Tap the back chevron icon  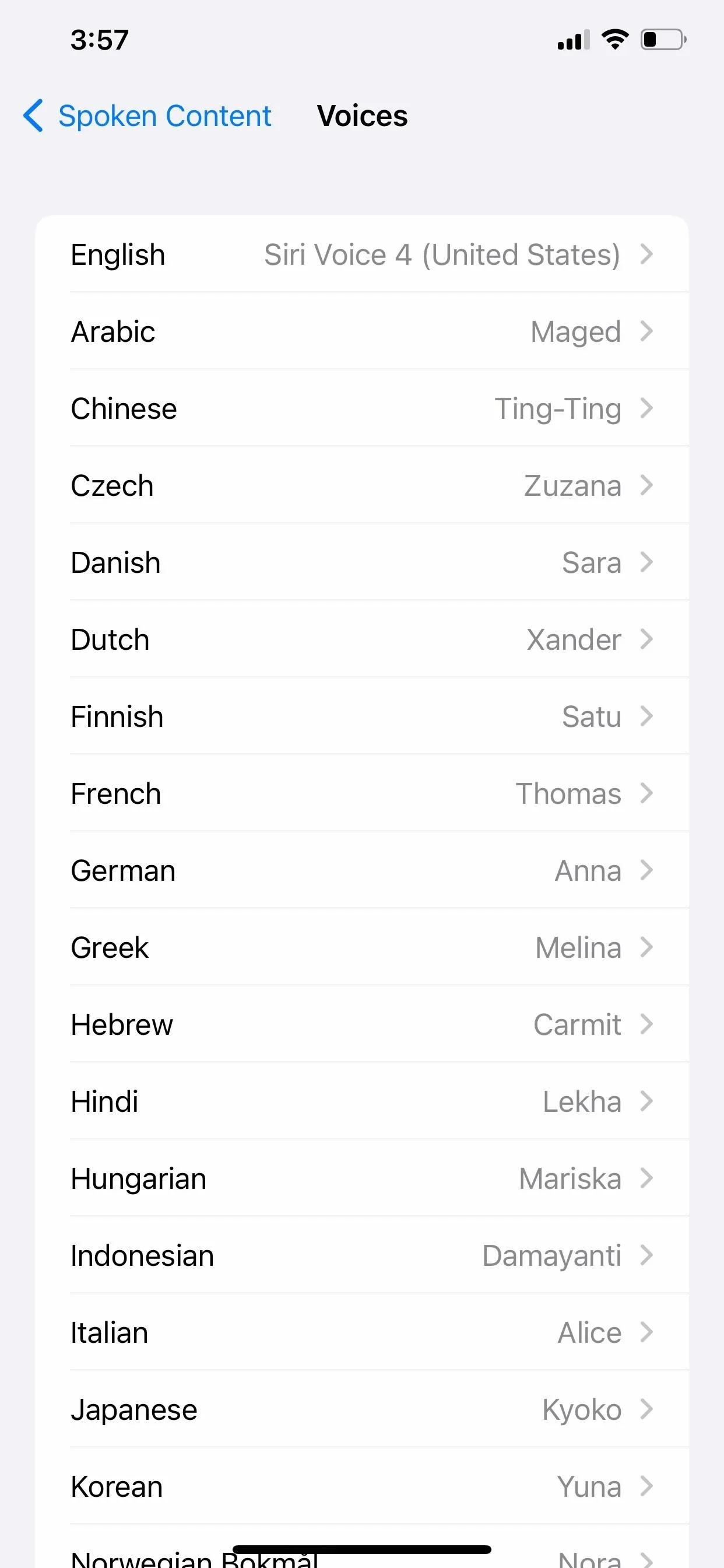33,116
